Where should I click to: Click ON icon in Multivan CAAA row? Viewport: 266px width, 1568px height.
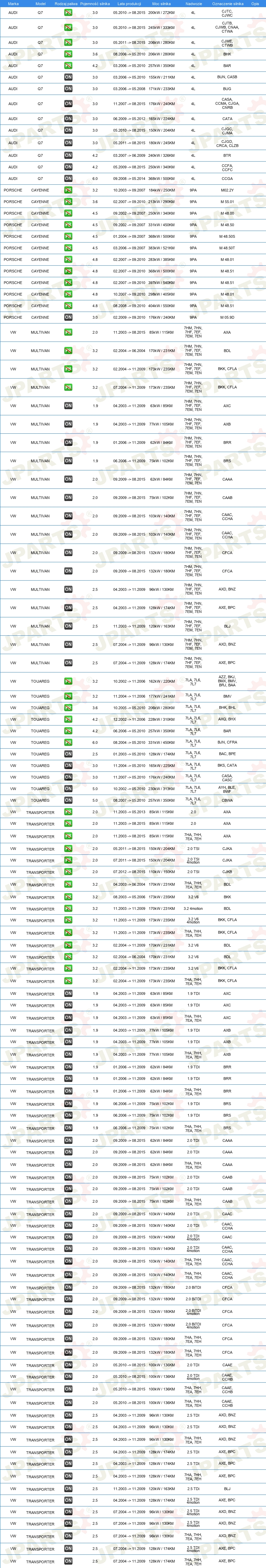(68, 479)
